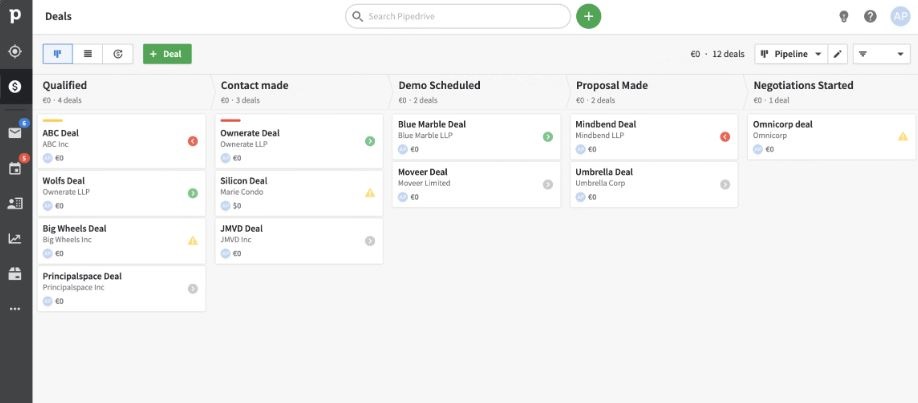Click the 12 deals summary text

(728, 54)
